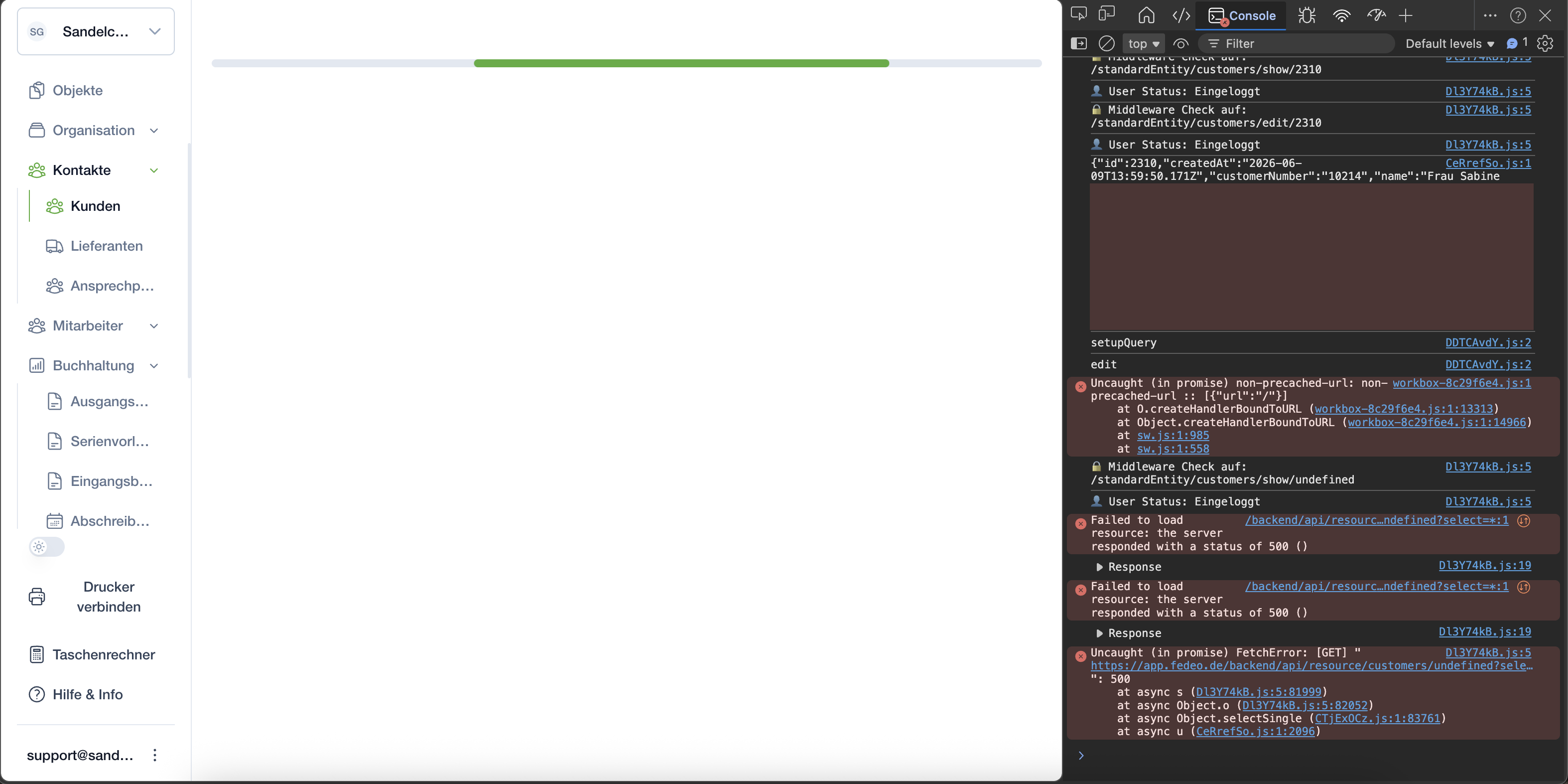Screen dimensions: 1568x784
Task: Toggle the light/dark mode switch
Action: (47, 547)
